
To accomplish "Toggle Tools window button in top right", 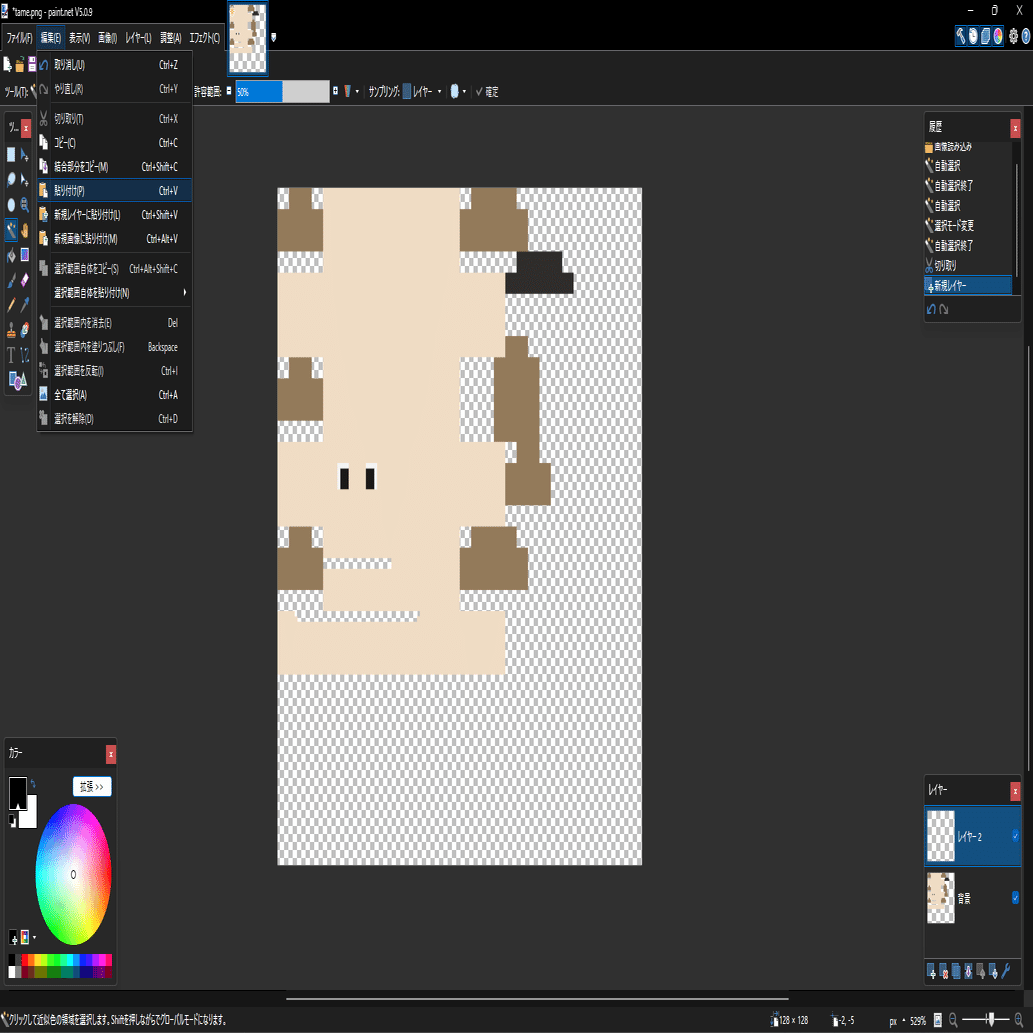I will point(961,36).
